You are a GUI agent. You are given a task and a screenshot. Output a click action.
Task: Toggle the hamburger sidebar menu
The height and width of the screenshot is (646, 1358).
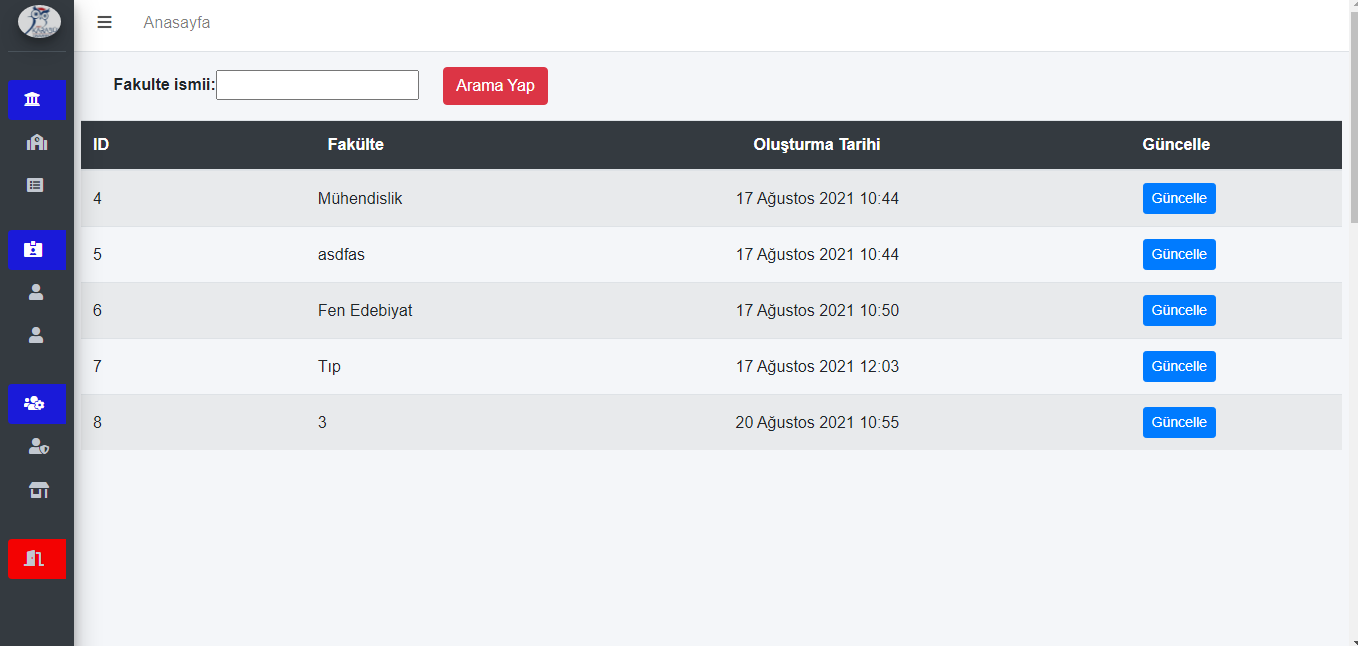[104, 22]
